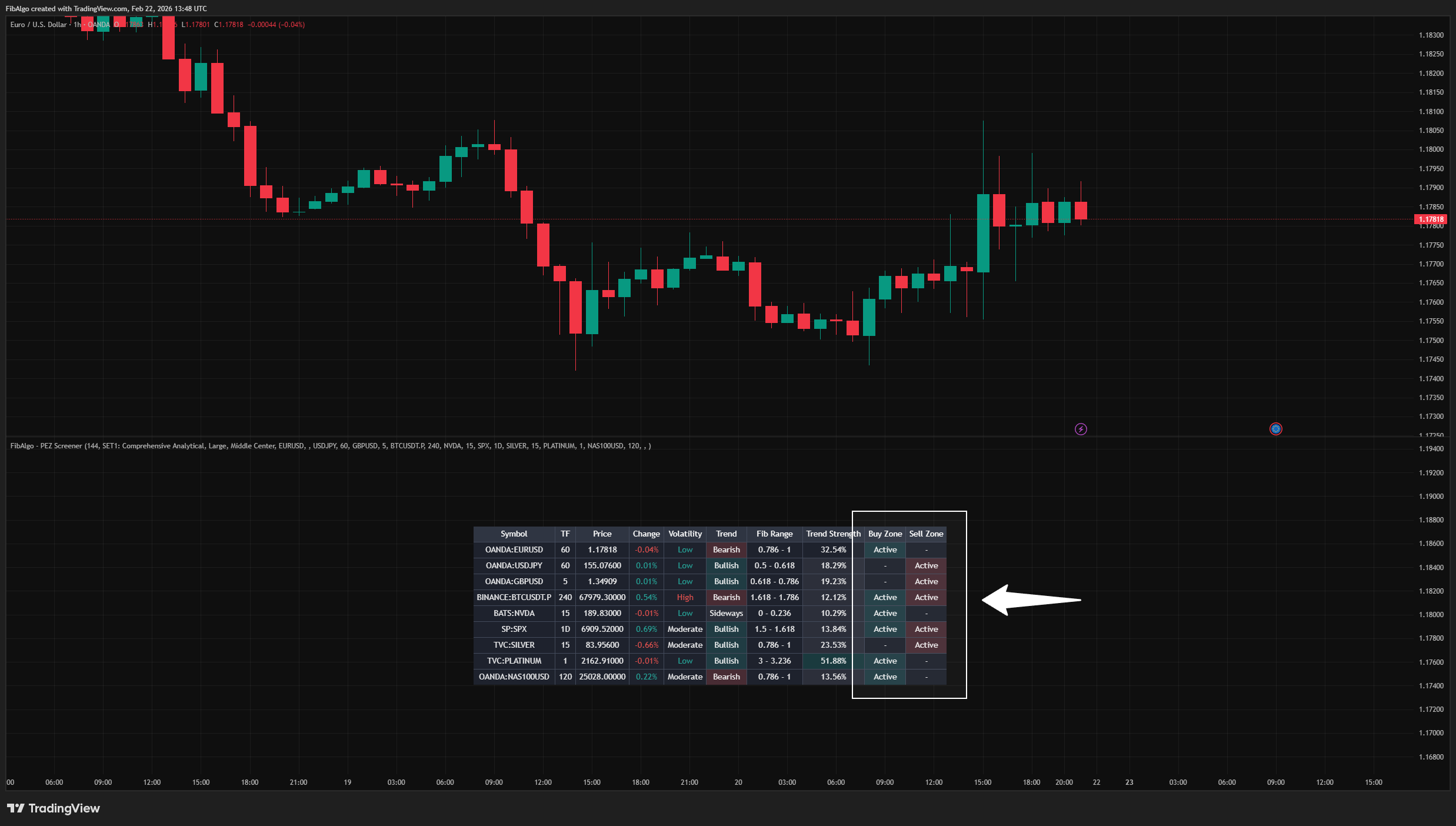The height and width of the screenshot is (826, 1456).
Task: Click the EU flag economic event icon near the price line
Action: [1275, 429]
